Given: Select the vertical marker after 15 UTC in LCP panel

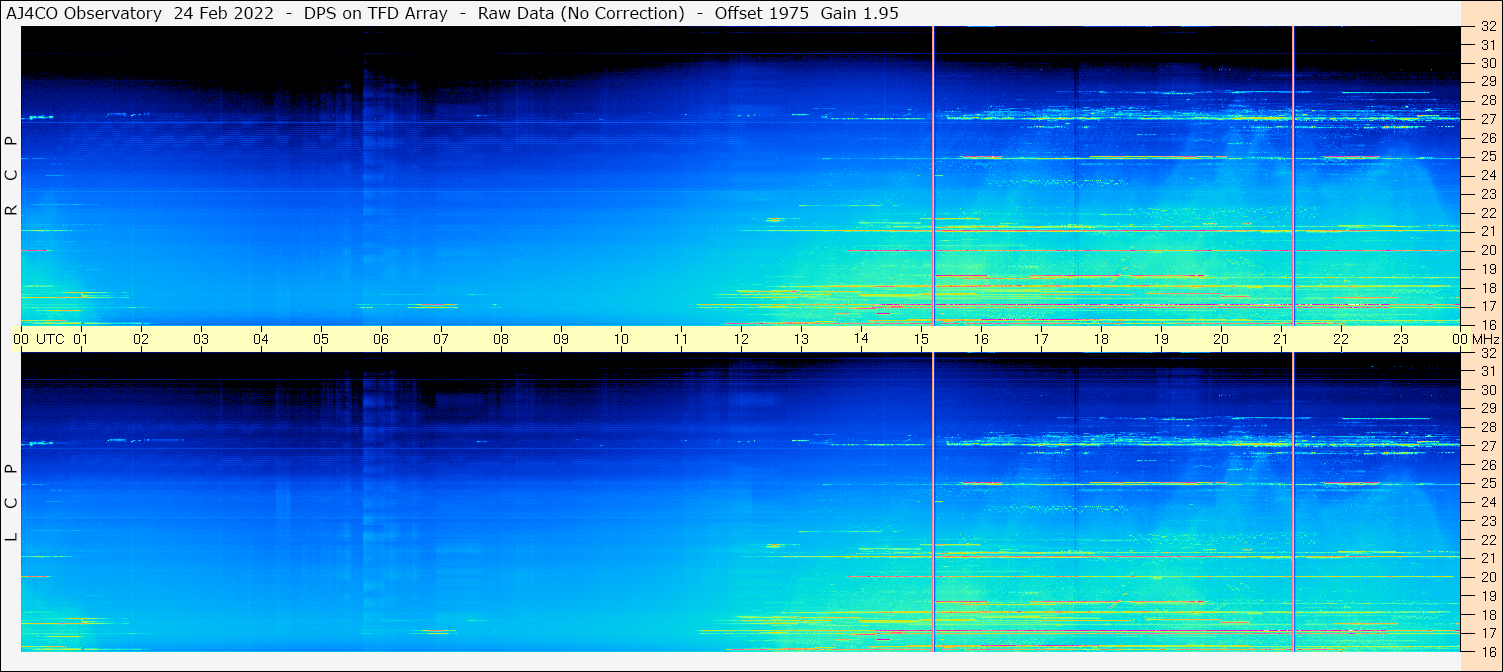Looking at the screenshot, I should pos(933,502).
